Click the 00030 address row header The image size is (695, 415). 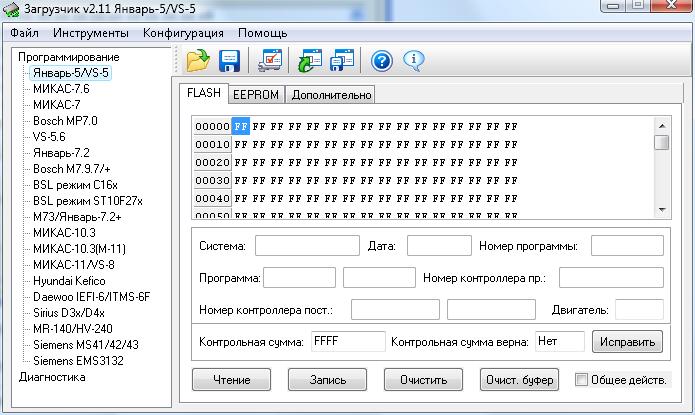(212, 180)
